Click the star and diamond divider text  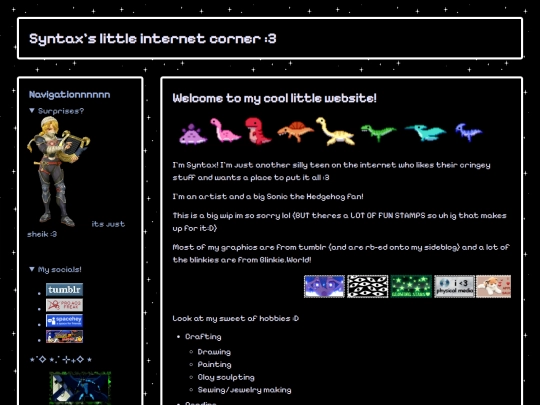coord(61,360)
